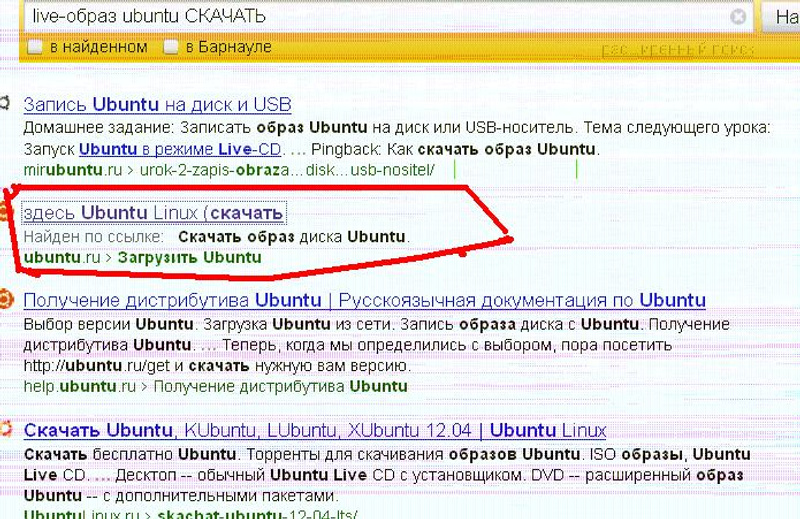Click the "Получение дистрибутива Ubuntu" green breadcrumb
The image size is (800, 519).
pos(281,386)
